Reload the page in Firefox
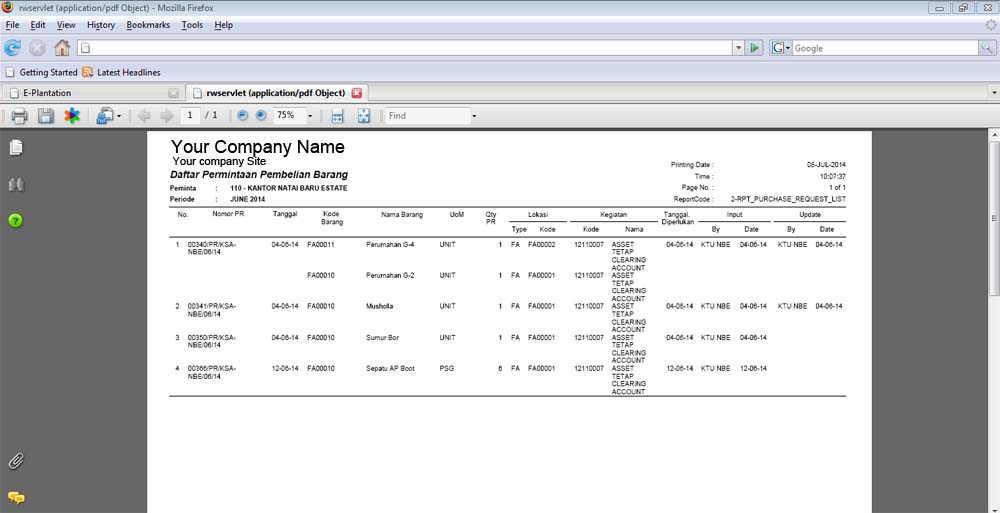Viewport: 1000px width, 513px height. tap(13, 48)
